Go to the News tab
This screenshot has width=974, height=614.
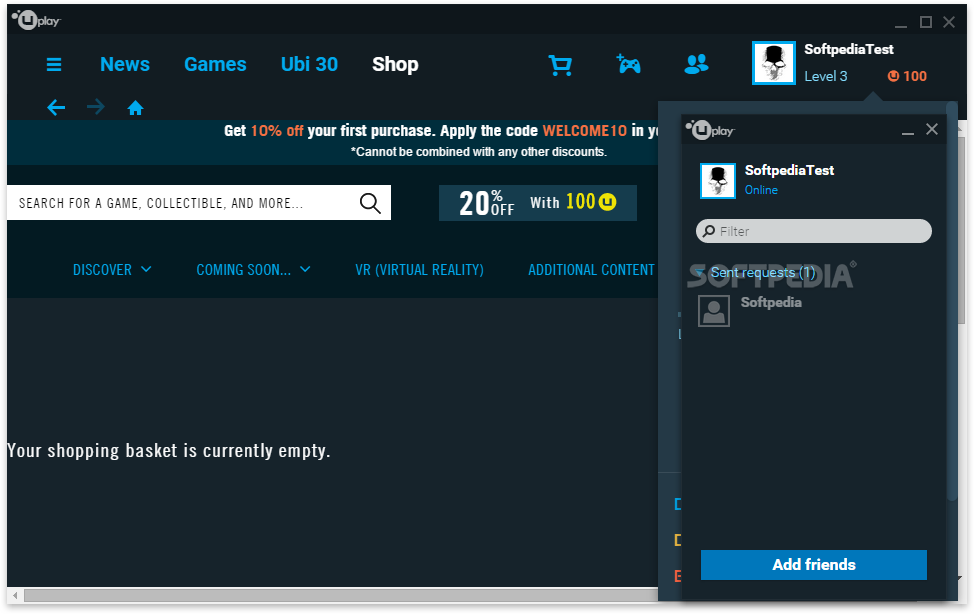coord(125,65)
